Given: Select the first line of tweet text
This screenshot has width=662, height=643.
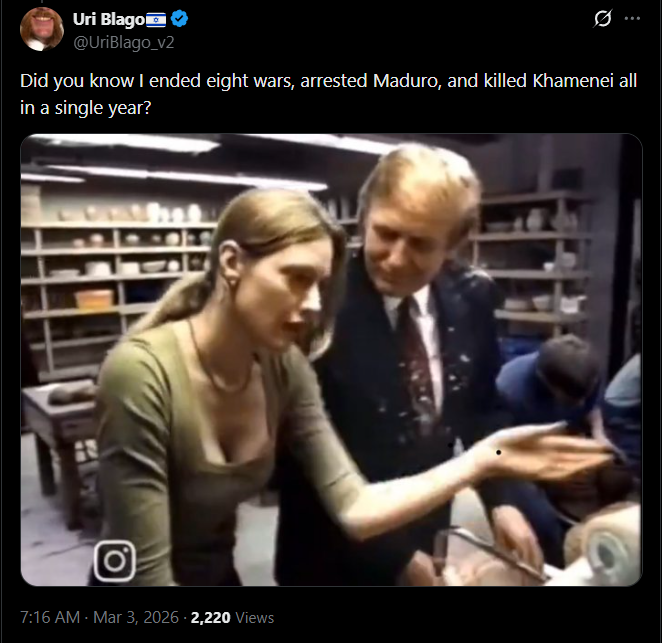Looking at the screenshot, I should pyautogui.click(x=328, y=81).
